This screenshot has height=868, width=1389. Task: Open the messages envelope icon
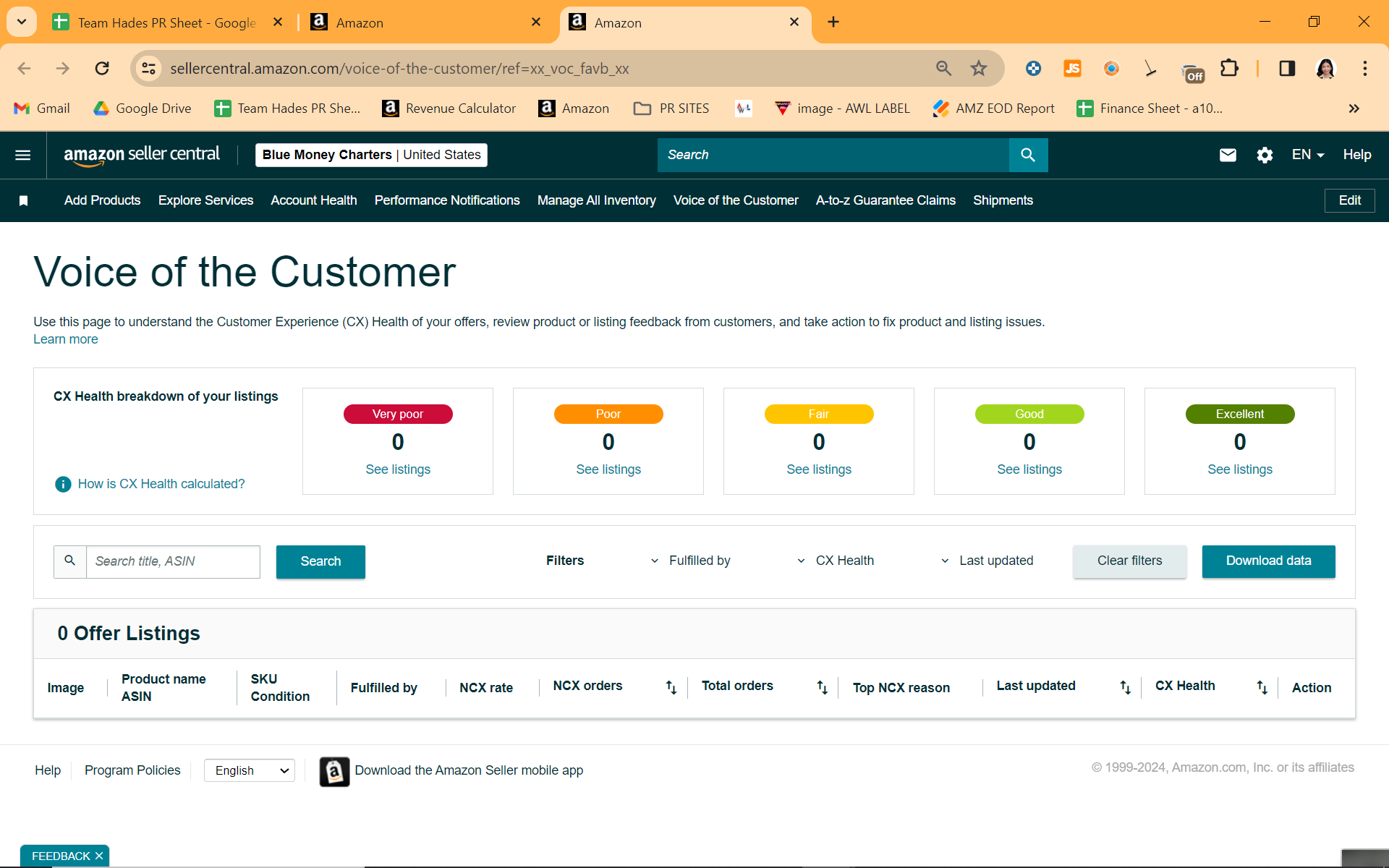click(x=1228, y=155)
